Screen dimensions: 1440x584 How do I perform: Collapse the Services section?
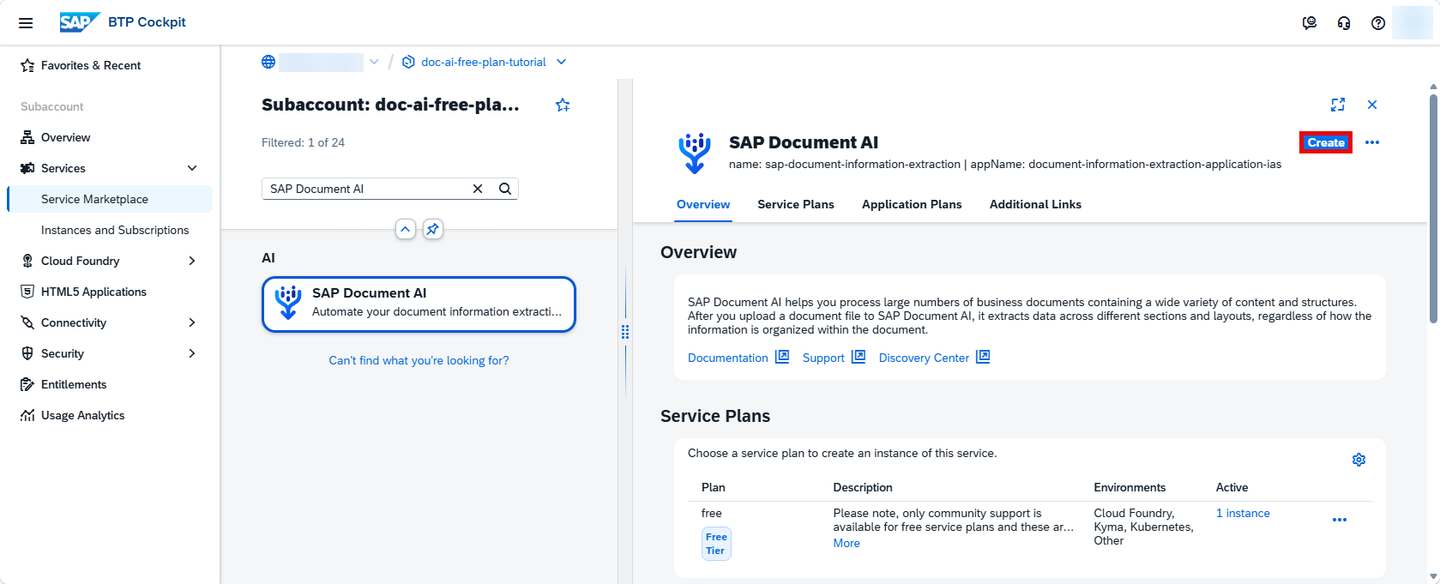pos(192,168)
